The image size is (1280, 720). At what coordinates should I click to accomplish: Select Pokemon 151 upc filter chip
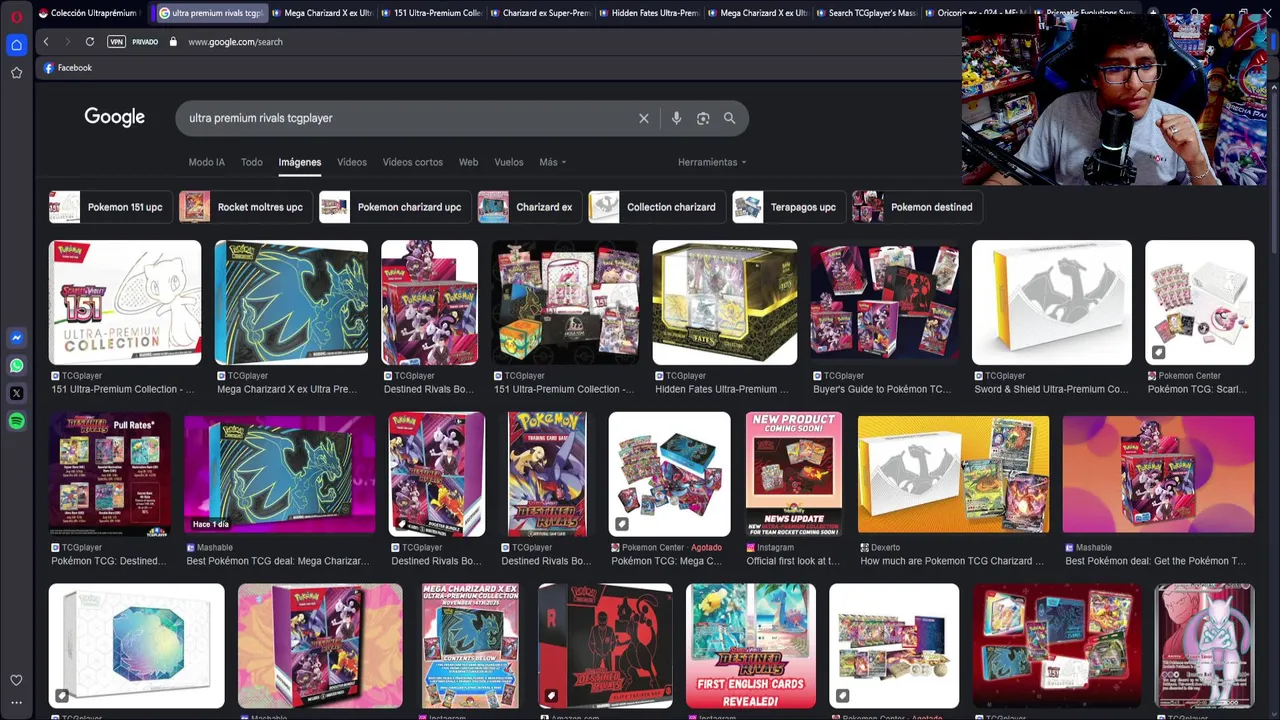point(110,207)
